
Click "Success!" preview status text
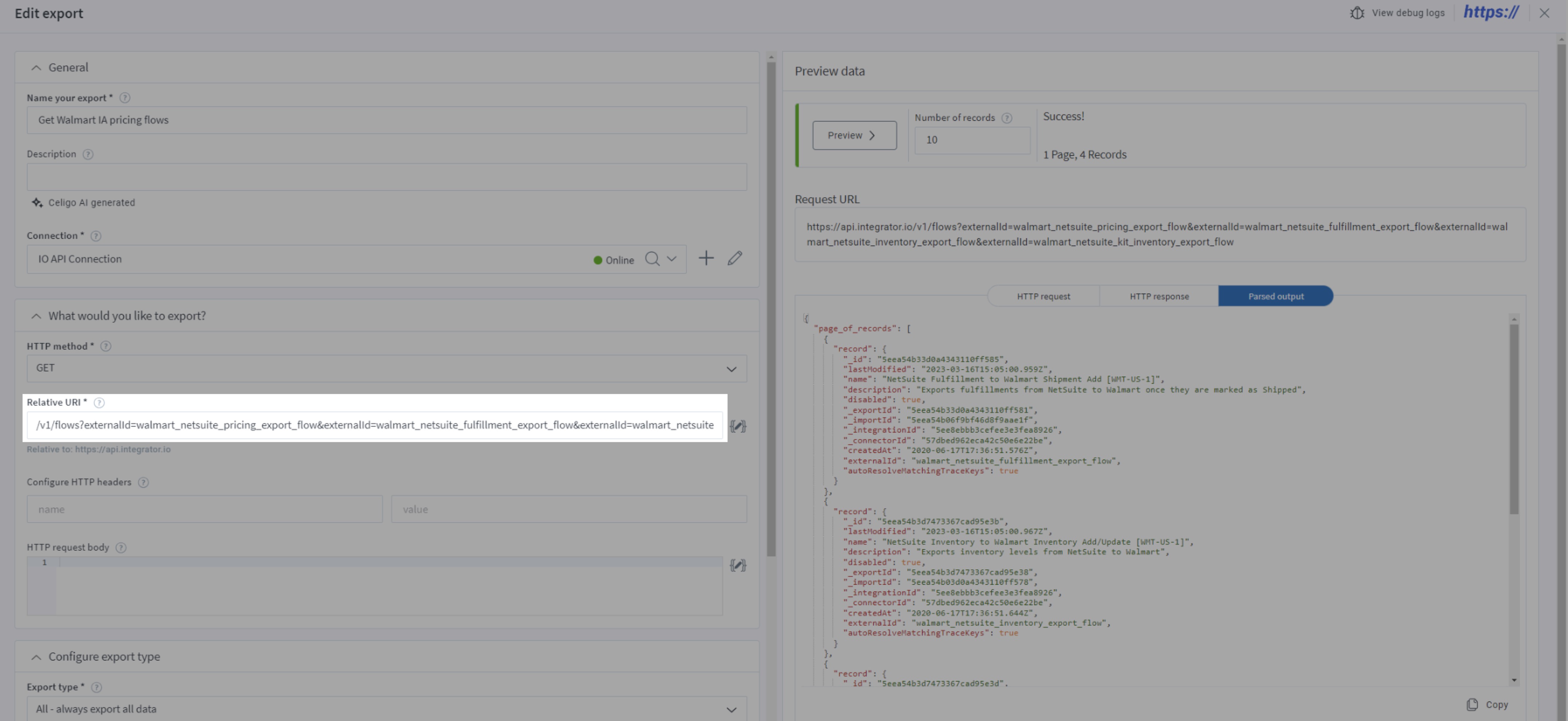1063,116
